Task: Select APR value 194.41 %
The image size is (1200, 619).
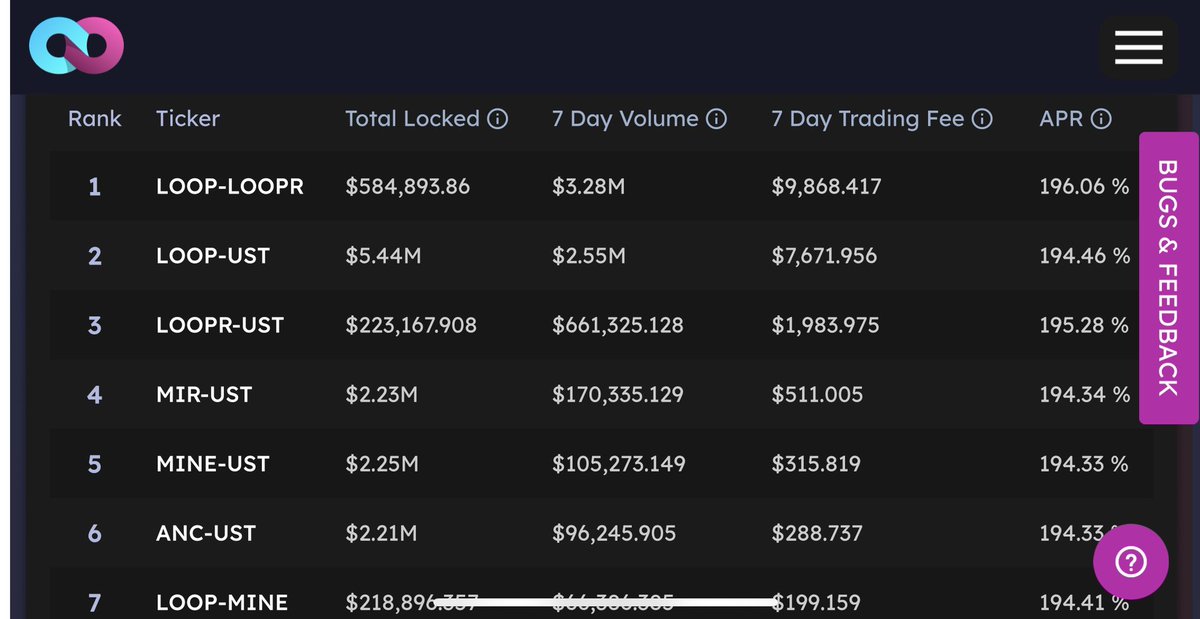Action: (x=1084, y=602)
